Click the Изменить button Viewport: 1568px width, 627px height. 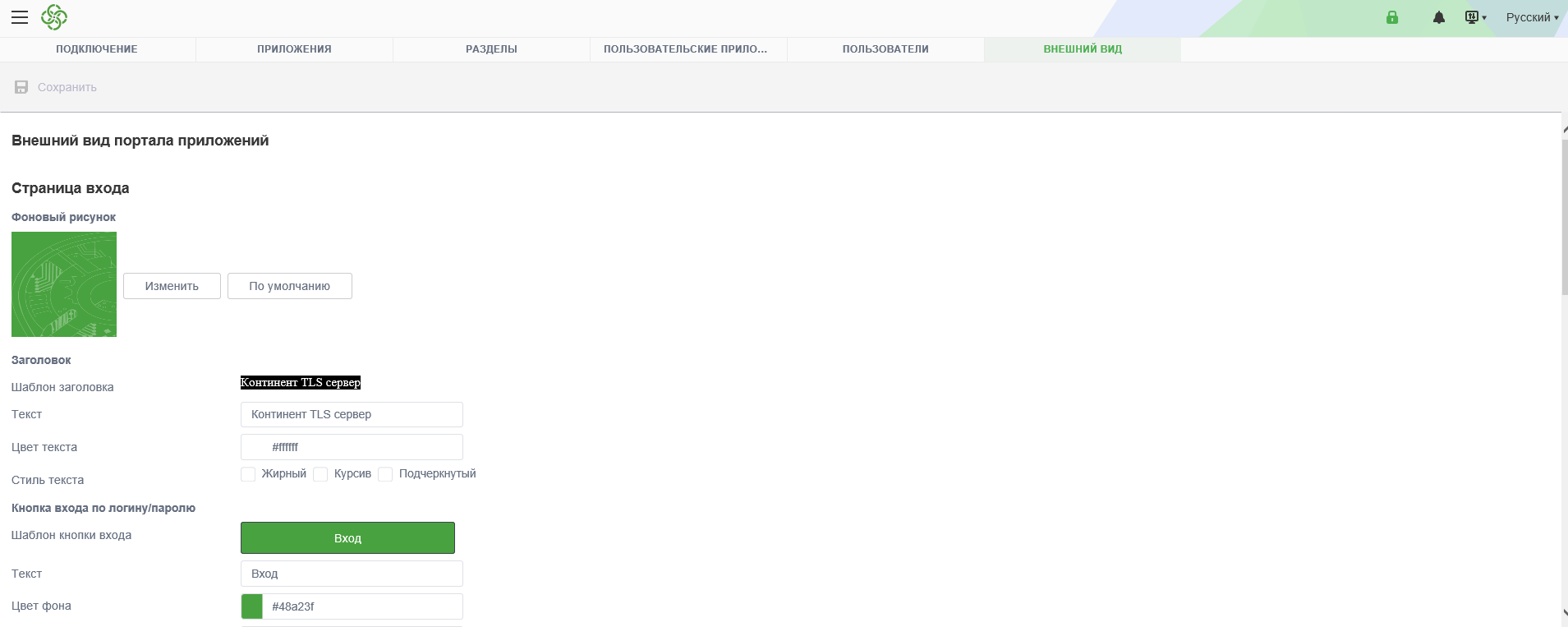(172, 286)
